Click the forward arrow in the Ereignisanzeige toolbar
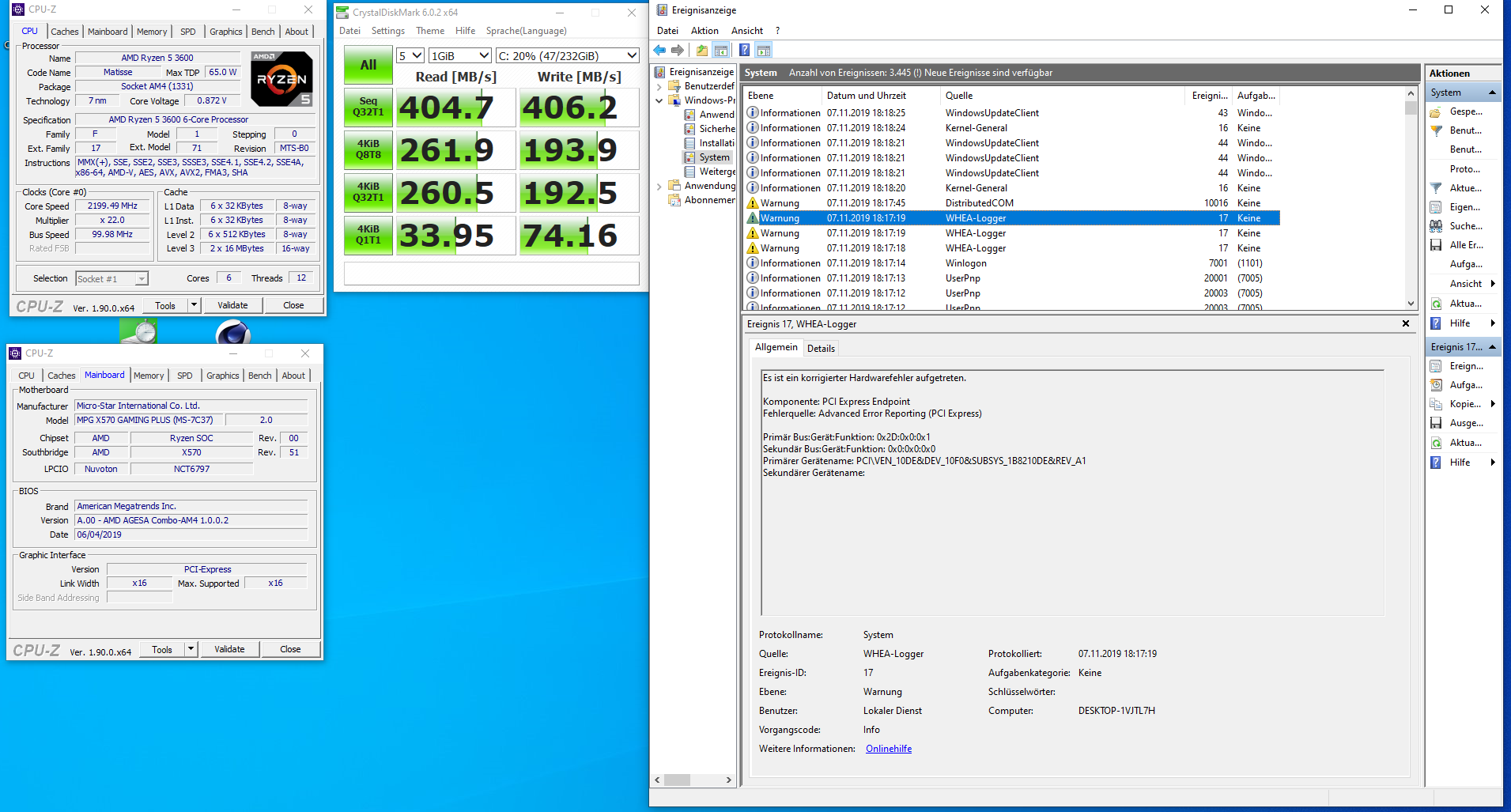 point(678,51)
